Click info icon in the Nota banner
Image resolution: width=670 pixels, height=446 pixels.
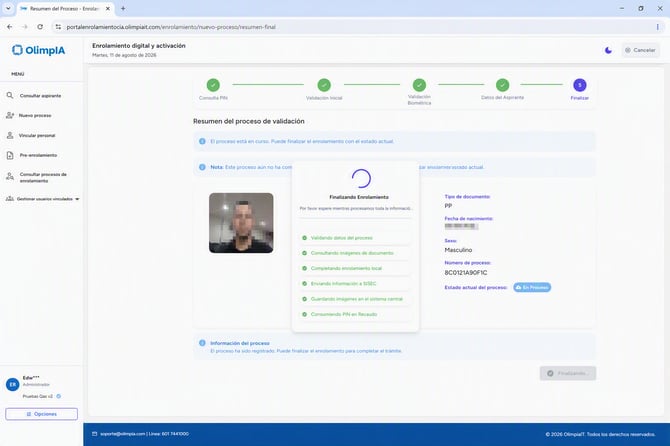pos(202,167)
